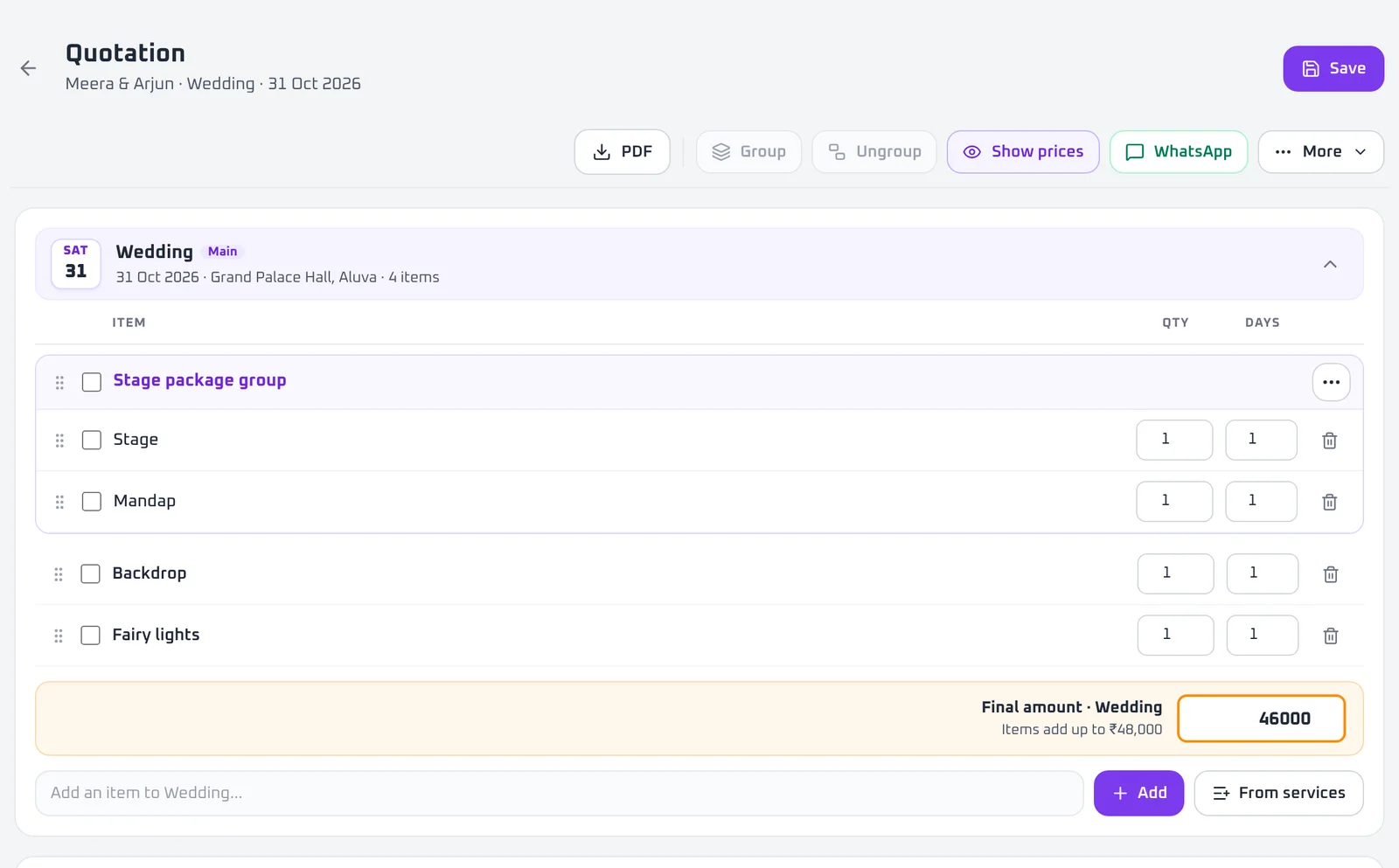Screen dimensions: 1399x868
Task: Click the Stage package group title
Action: point(199,380)
